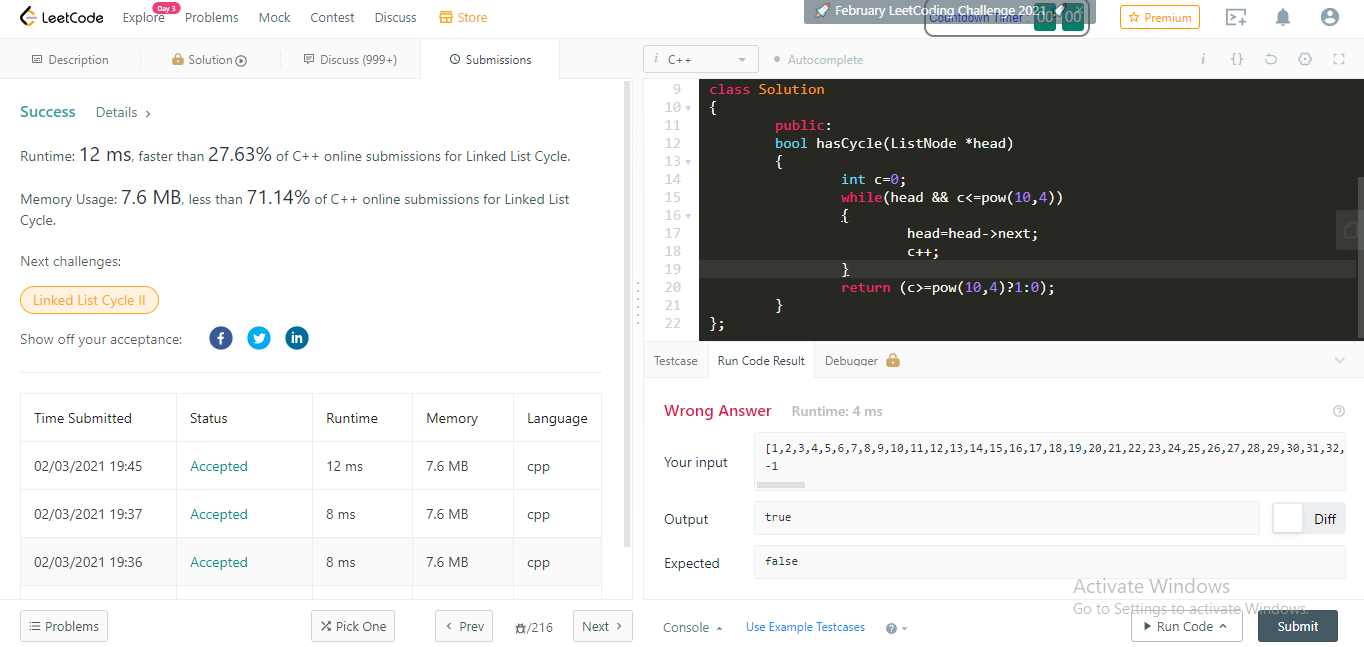Click the editor info icon
This screenshot has width=1364, height=647.
pyautogui.click(x=1203, y=60)
